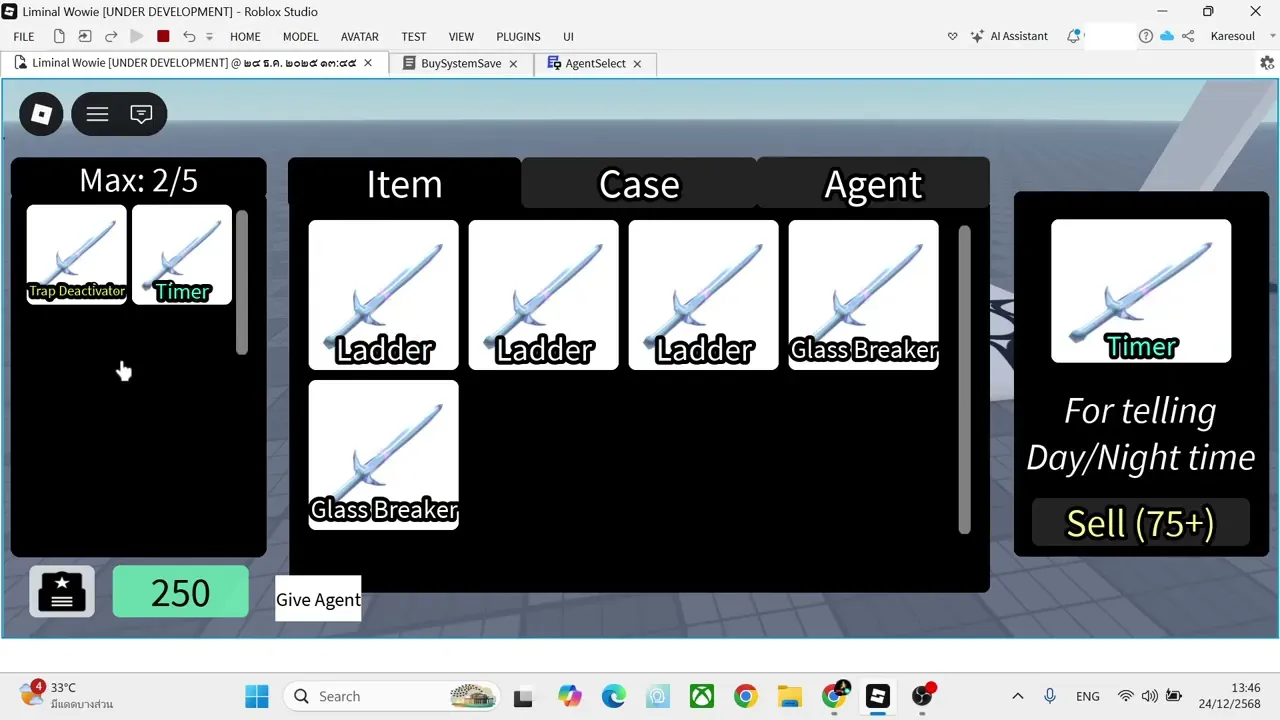Click the Max: 2/5 label
Screen dimensions: 1280x720
(139, 180)
